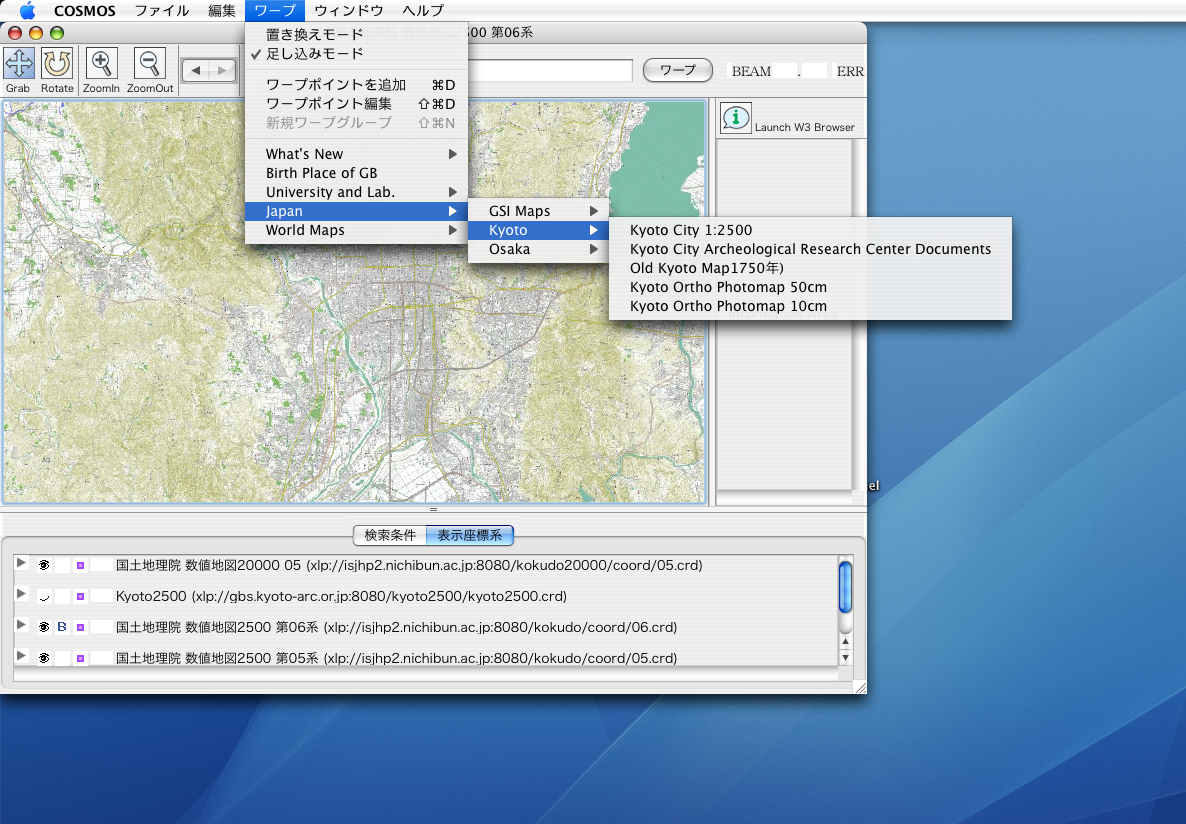
Task: Expand the 数値地図2500 第06系 layer row
Action: coord(21,626)
